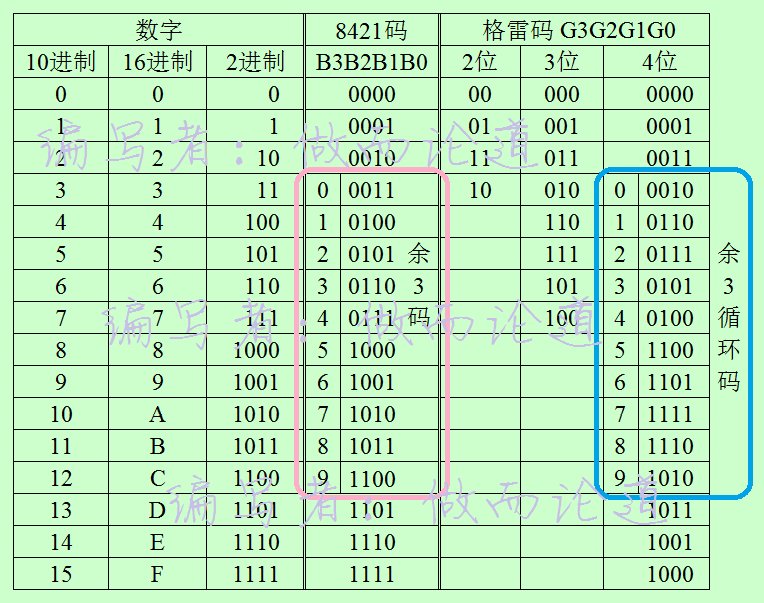The height and width of the screenshot is (603, 764).
Task: Click decimal cell '11' in 10进制 column
Action: [x=61, y=446]
